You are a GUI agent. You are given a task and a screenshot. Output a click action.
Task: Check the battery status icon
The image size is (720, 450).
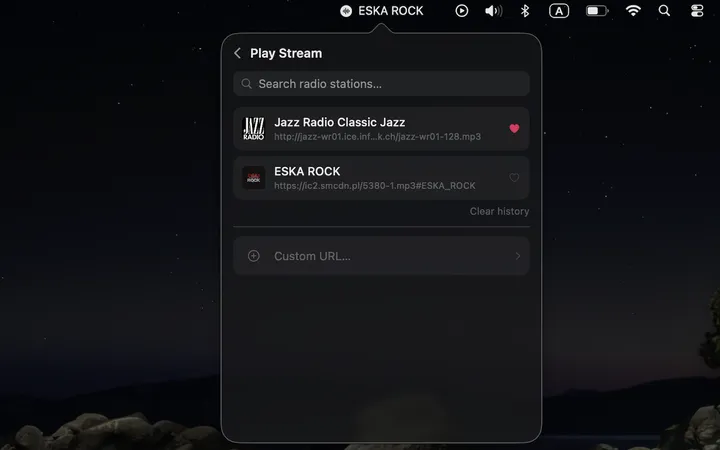[x=597, y=11]
